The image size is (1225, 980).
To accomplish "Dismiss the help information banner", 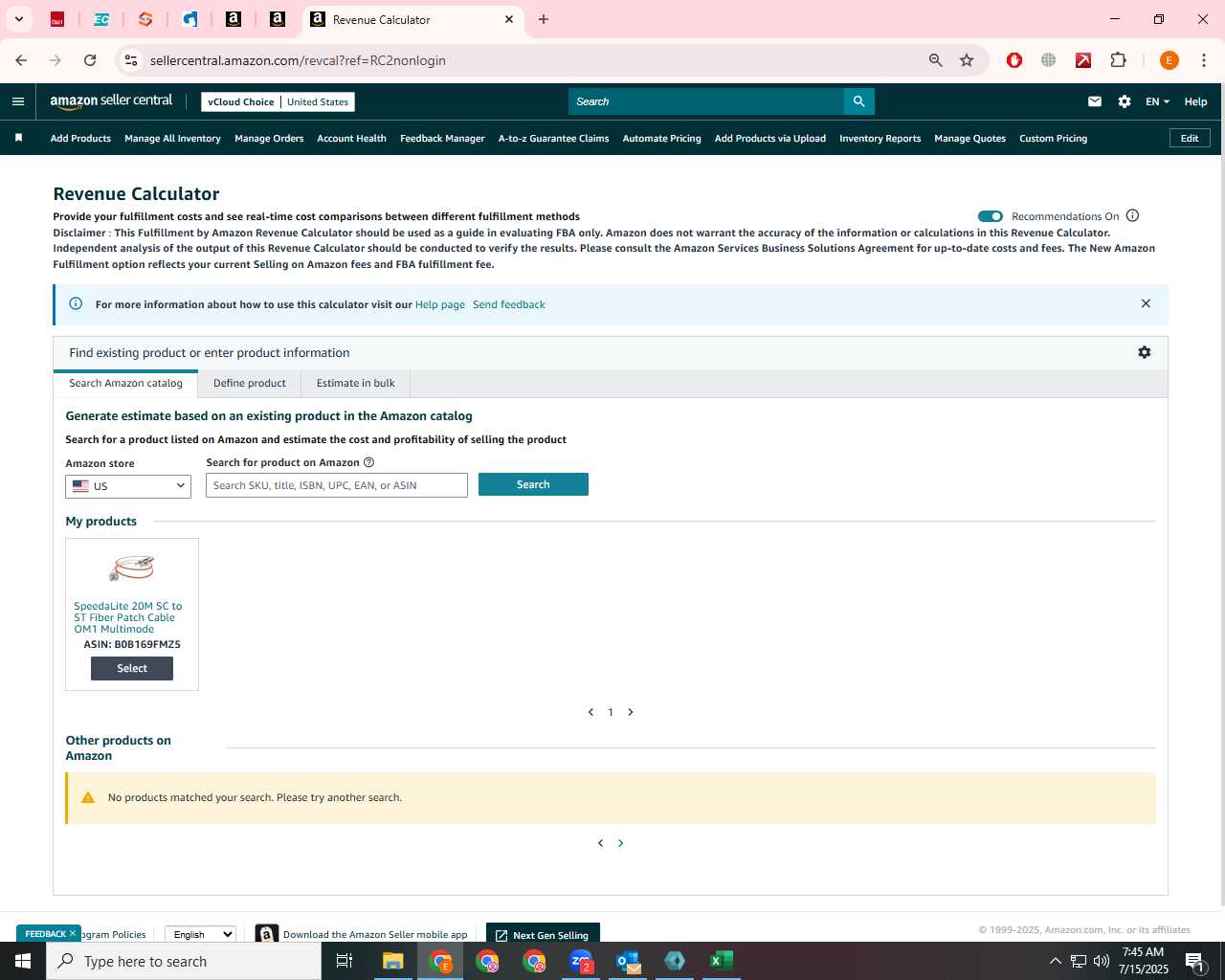I will [1146, 303].
